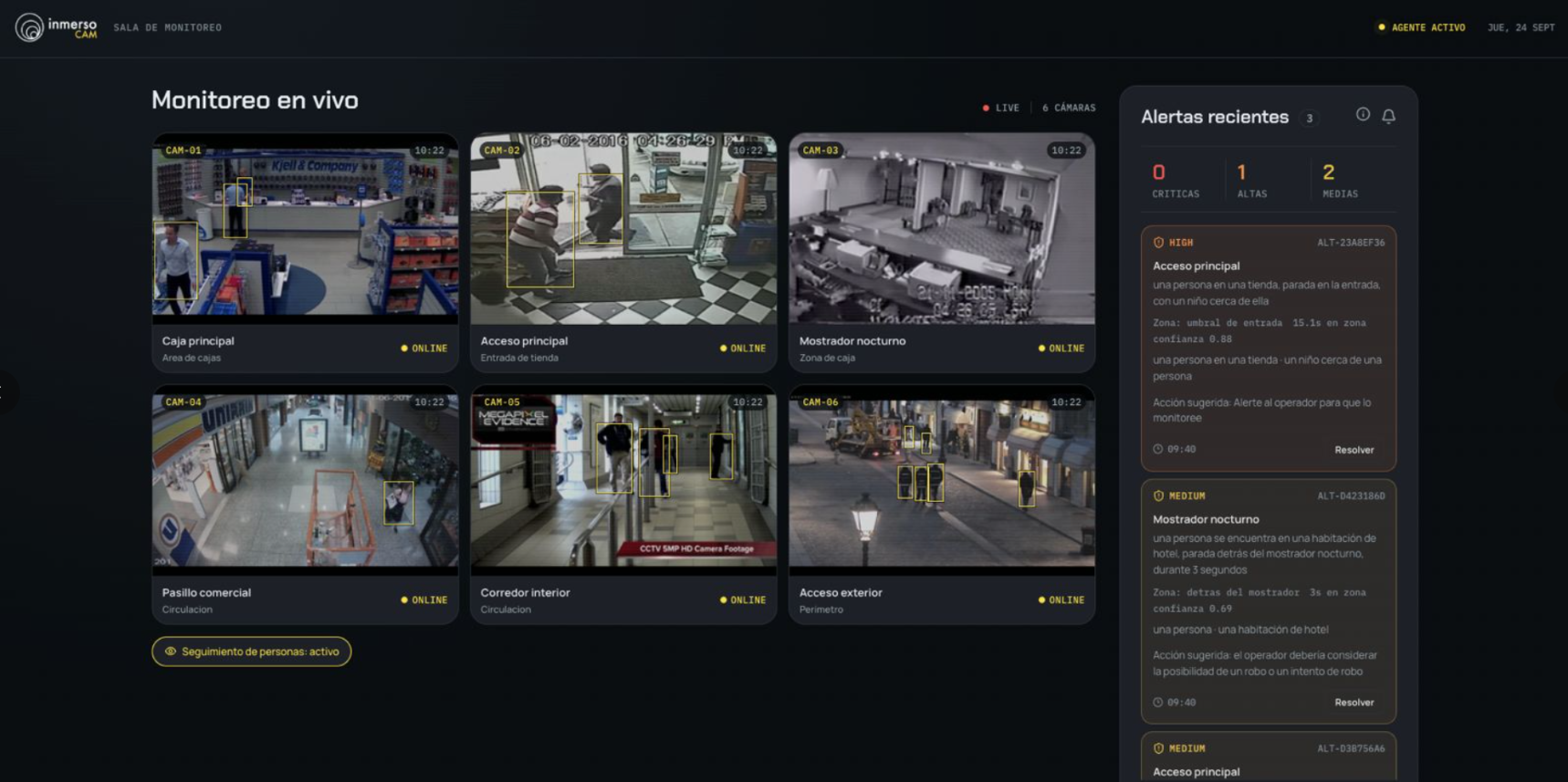Click the "6 CÁMARAS" count
The width and height of the screenshot is (1568, 782).
1069,108
